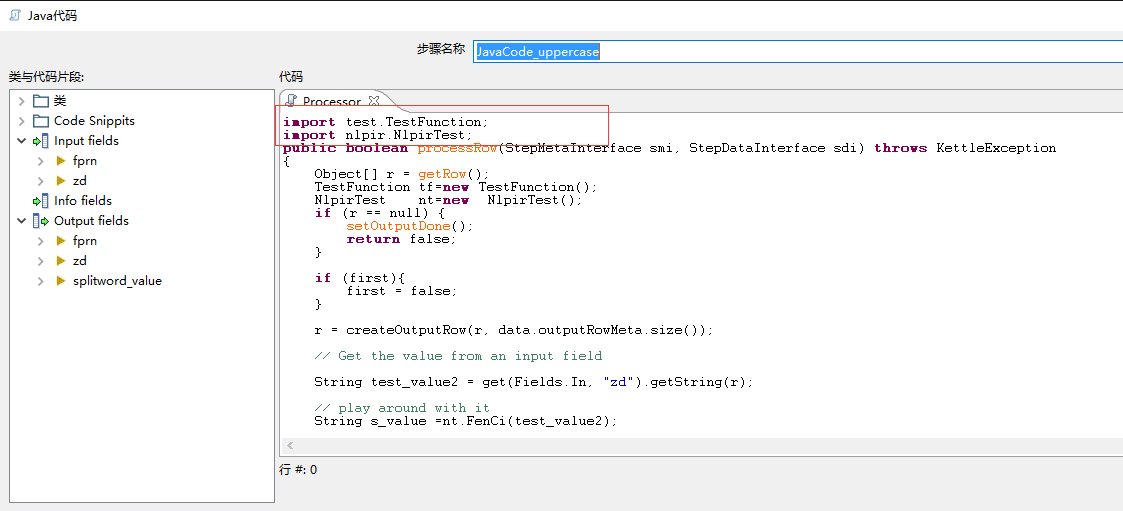Select the Output fields tree item
Viewport: 1123px width, 511px height.
pyautogui.click(x=92, y=221)
